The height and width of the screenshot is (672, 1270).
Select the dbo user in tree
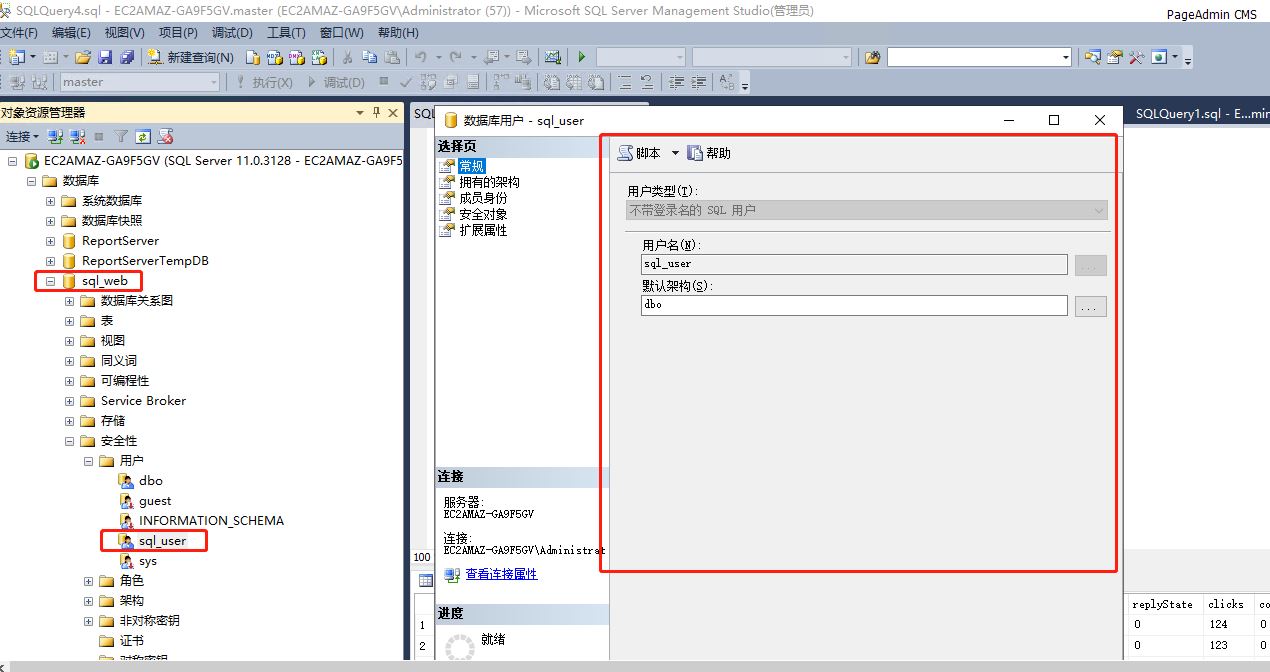151,481
